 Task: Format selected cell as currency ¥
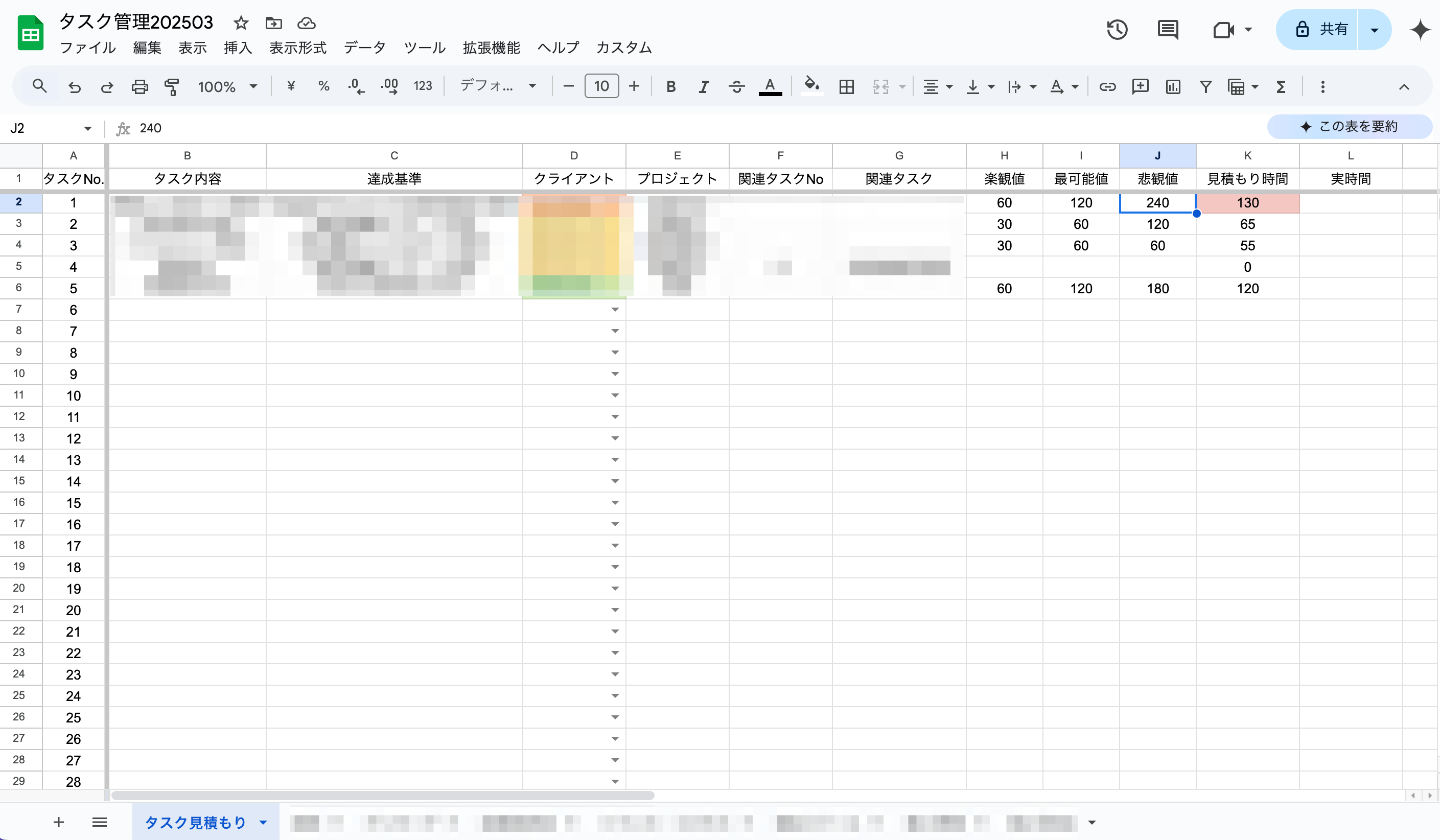(291, 86)
